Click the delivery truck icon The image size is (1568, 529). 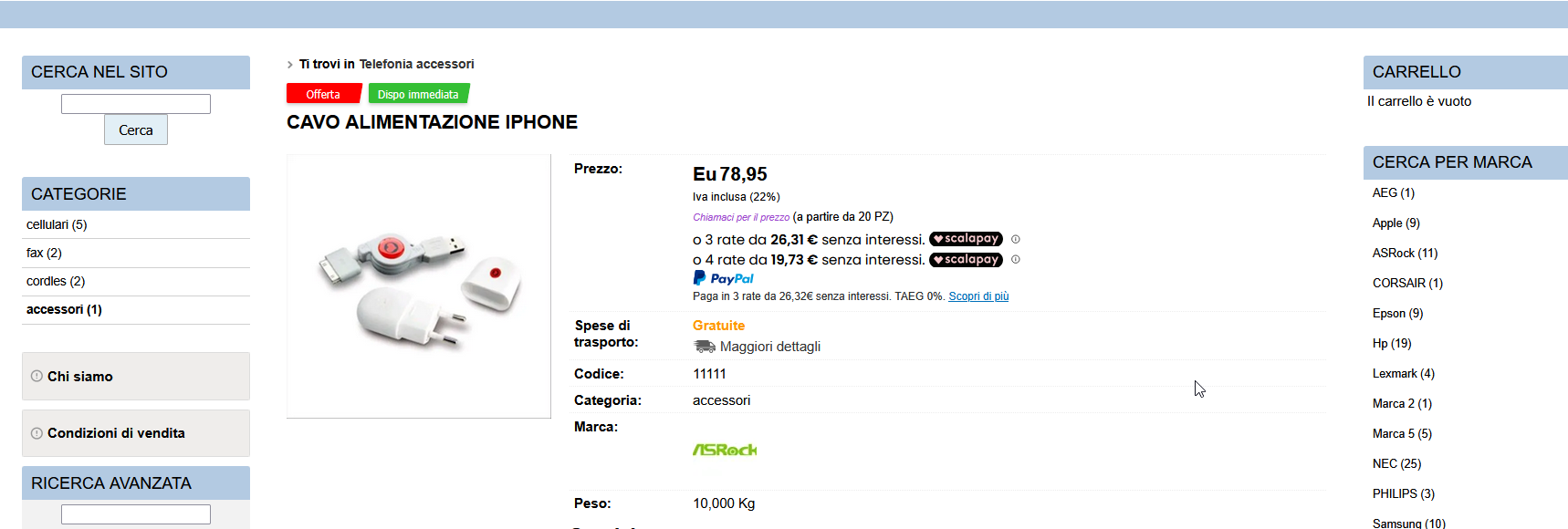pyautogui.click(x=705, y=347)
